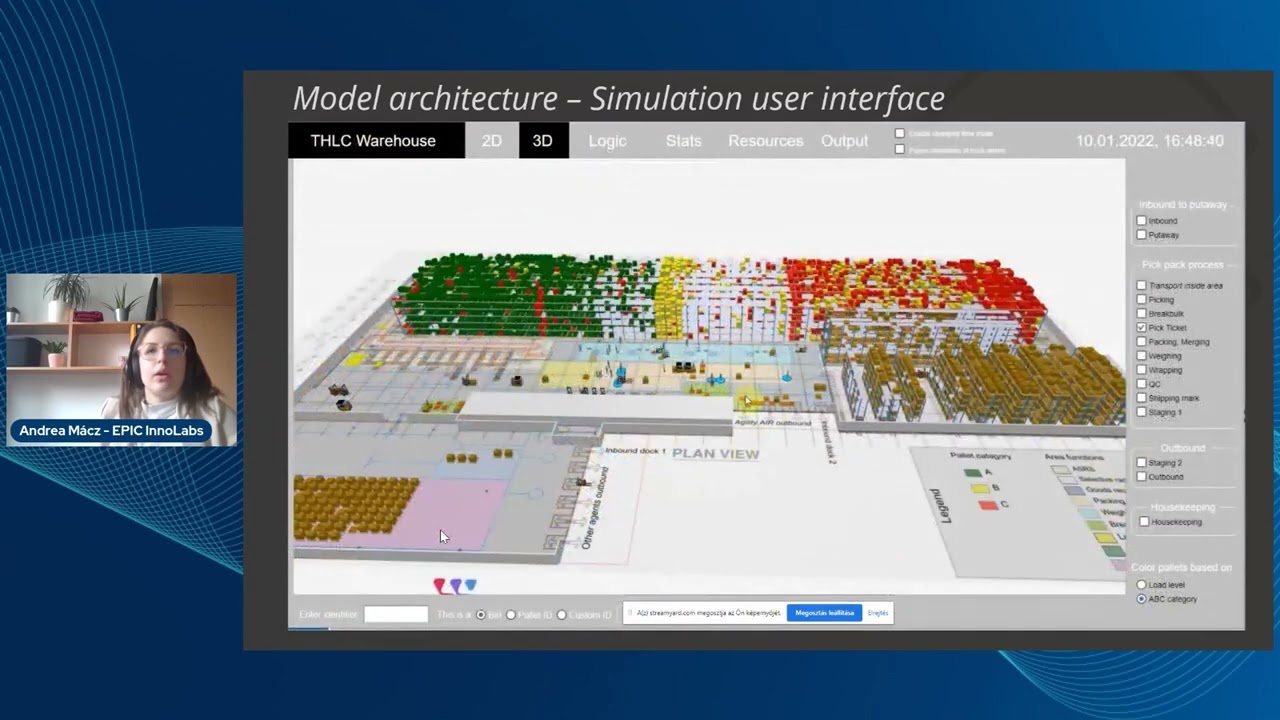
Task: Enable the Weighing checkbox
Action: coord(1142,355)
